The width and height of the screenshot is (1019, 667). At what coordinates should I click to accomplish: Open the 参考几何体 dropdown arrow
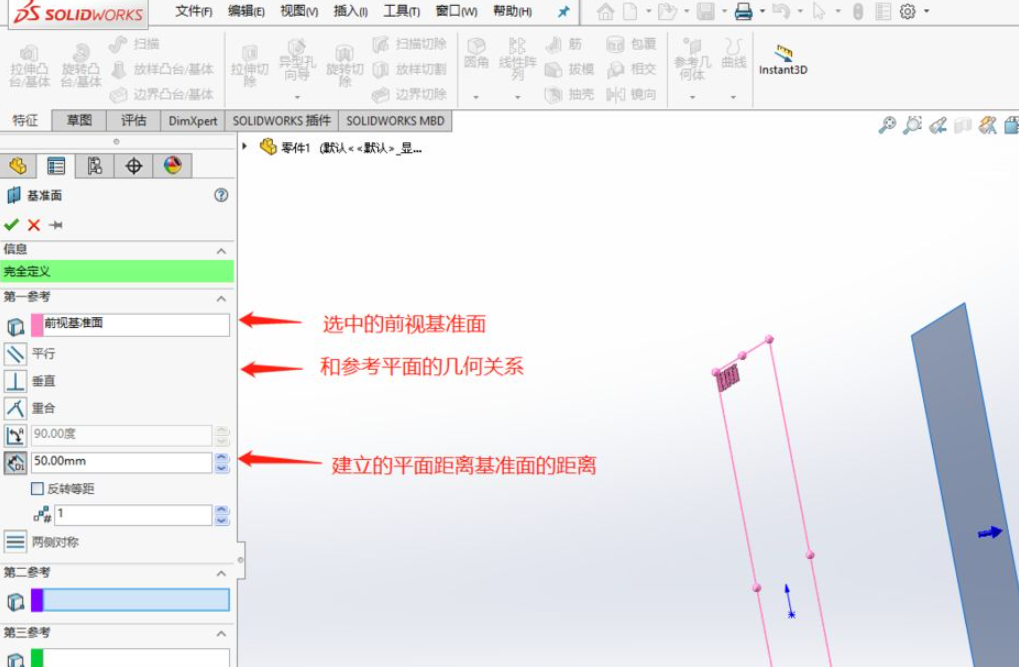[692, 97]
